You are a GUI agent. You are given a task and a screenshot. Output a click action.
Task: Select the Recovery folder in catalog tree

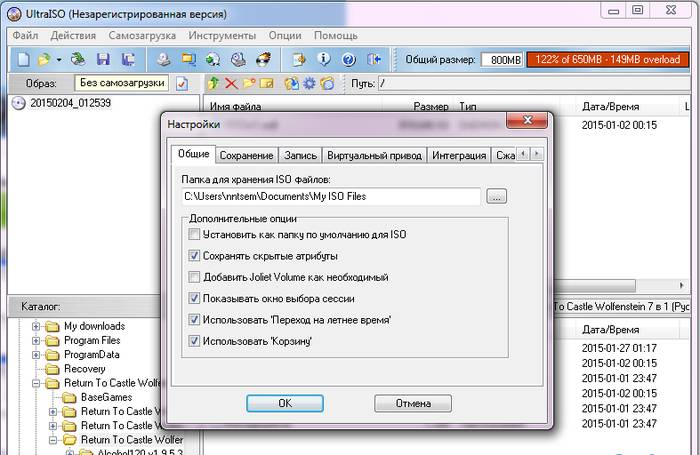point(84,369)
